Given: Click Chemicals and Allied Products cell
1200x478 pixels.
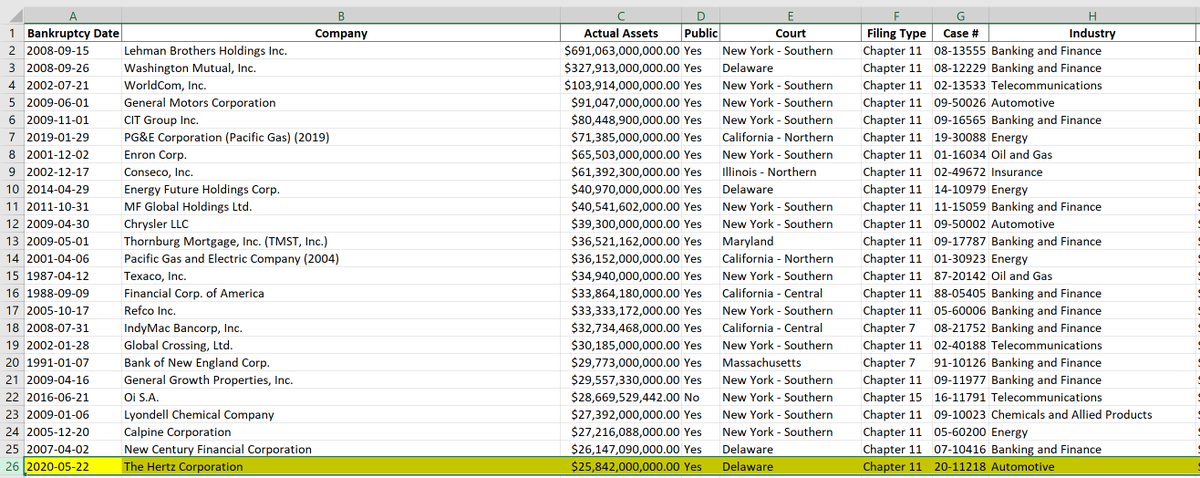Looking at the screenshot, I should pyautogui.click(x=1091, y=414).
